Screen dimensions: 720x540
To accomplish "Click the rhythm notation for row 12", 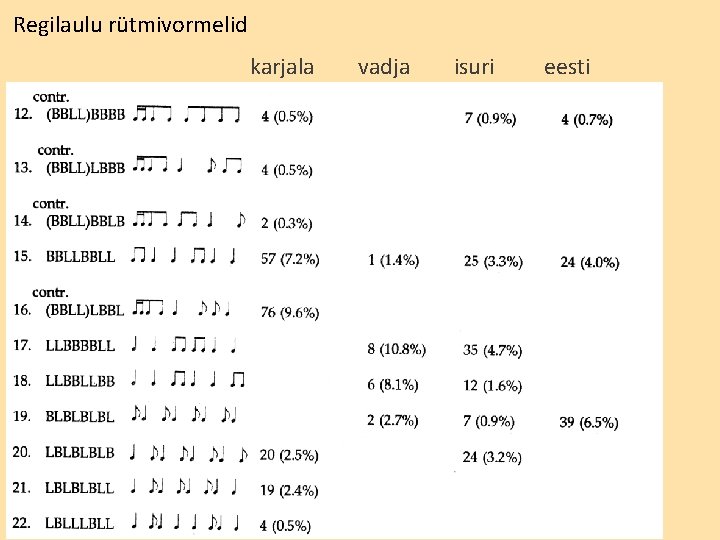I will [188, 114].
